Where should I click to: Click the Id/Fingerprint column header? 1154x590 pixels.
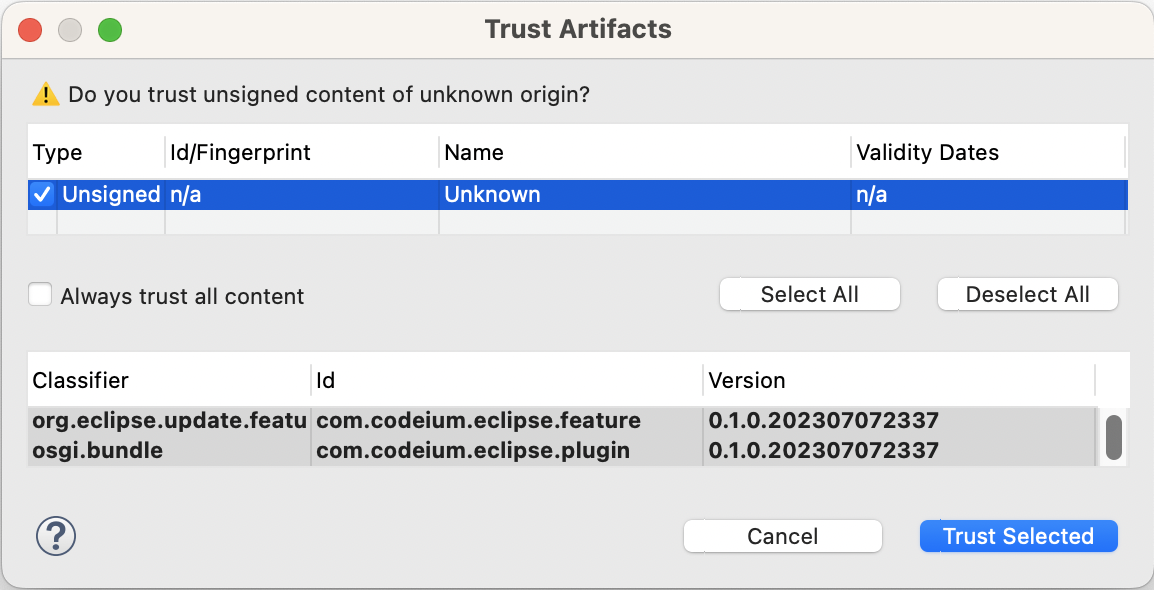247,152
